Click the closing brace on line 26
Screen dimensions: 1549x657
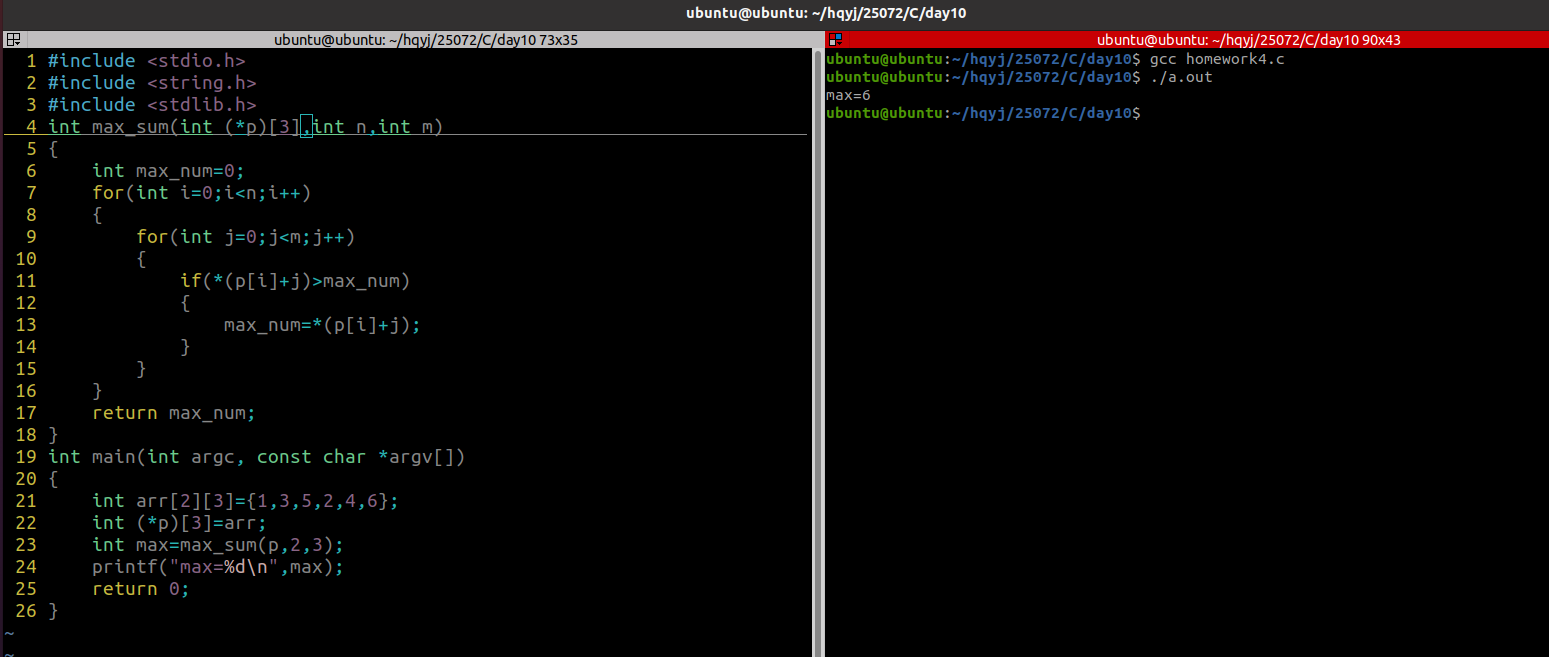coord(53,611)
